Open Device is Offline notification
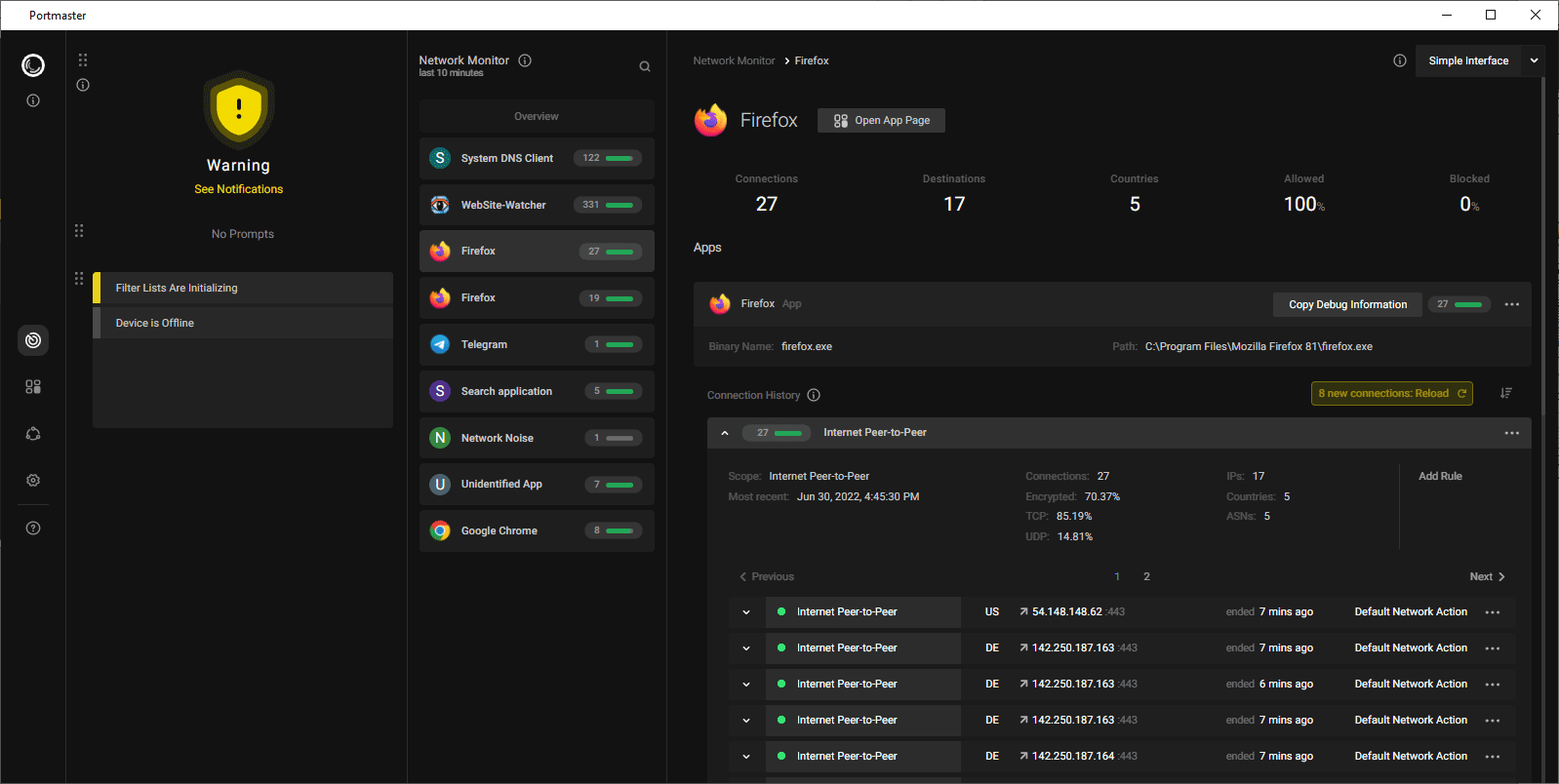The image size is (1559, 784). click(x=243, y=323)
